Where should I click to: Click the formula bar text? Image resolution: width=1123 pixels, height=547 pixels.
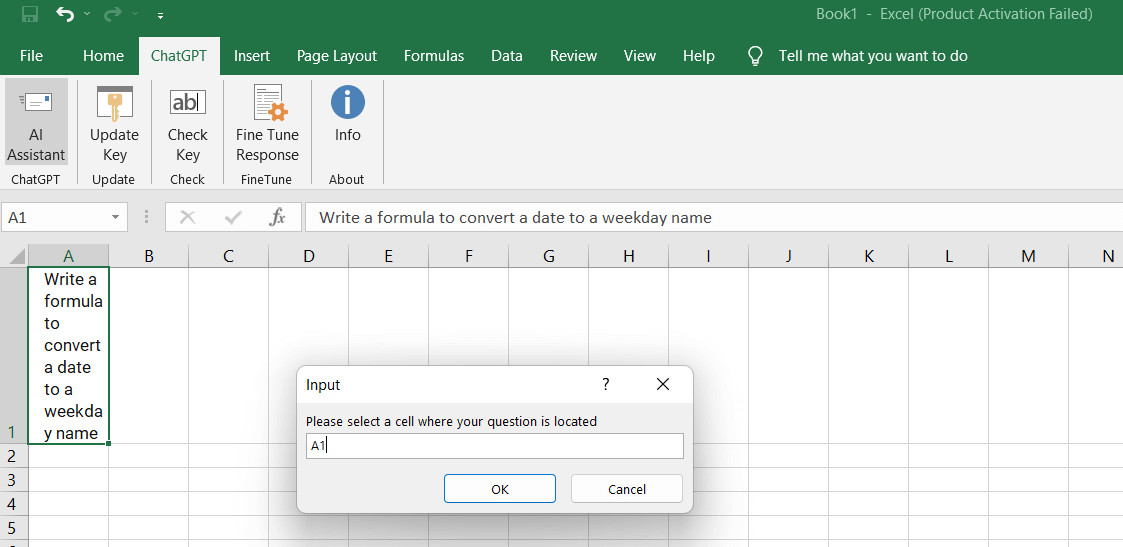tap(516, 218)
